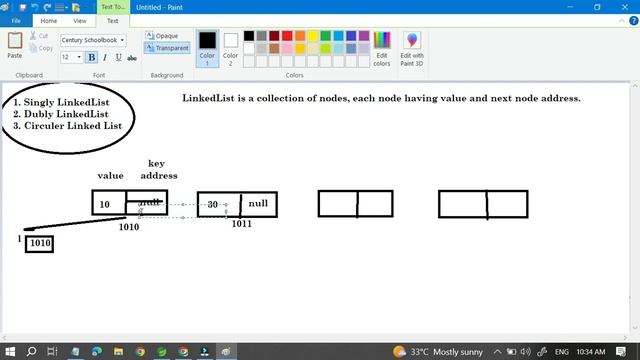Pick the pink color swatch
Image resolution: width=640 pixels, height=360 pixels.
[x=287, y=49]
